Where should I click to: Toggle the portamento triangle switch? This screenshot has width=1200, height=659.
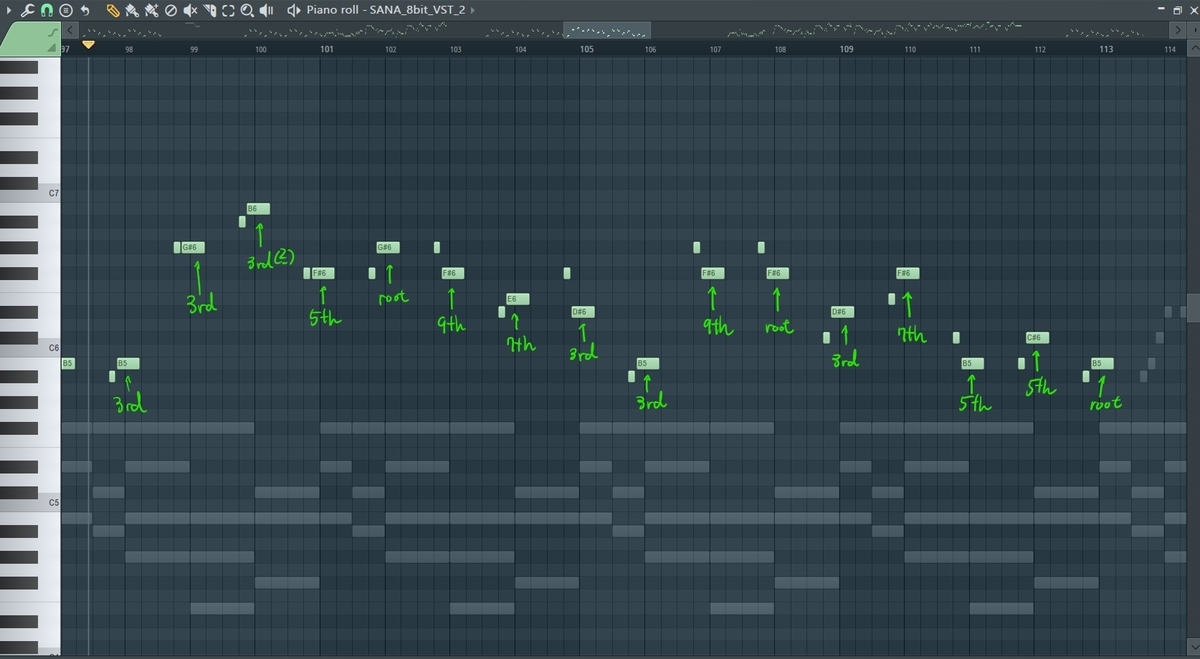click(52, 46)
